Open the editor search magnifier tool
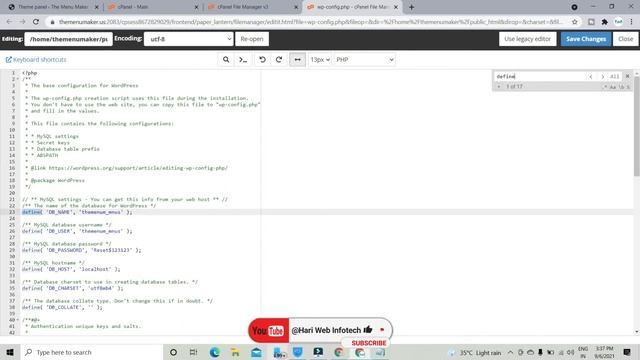The width and height of the screenshot is (640, 360). (226, 60)
